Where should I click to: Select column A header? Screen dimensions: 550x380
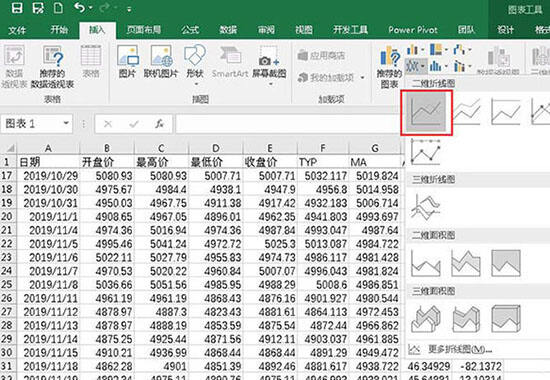pos(48,148)
